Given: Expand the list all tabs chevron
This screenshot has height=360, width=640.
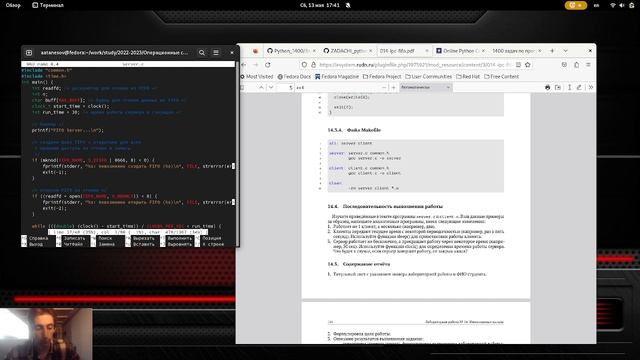Looking at the screenshot, I should pyautogui.click(x=565, y=51).
